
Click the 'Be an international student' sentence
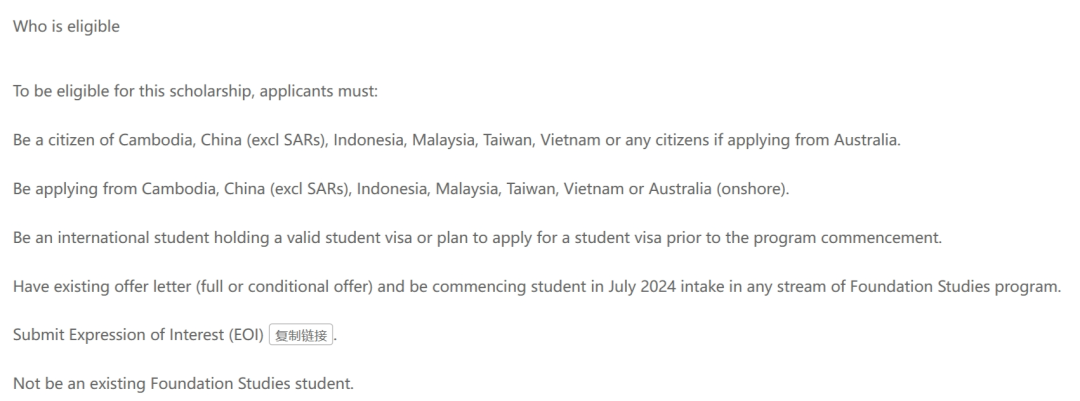tap(477, 238)
